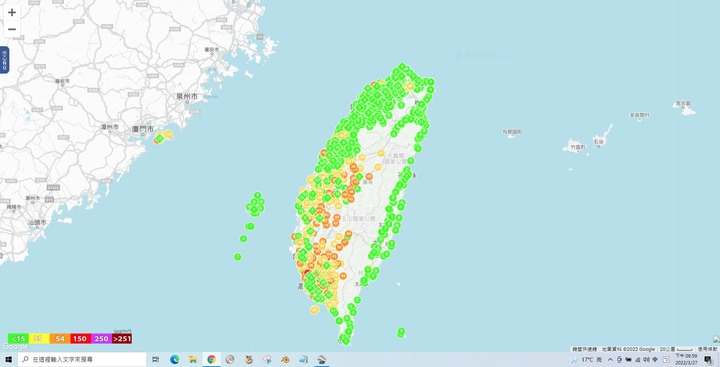Click the 廈門市 city label
The height and width of the screenshot is (367, 720).
click(142, 129)
